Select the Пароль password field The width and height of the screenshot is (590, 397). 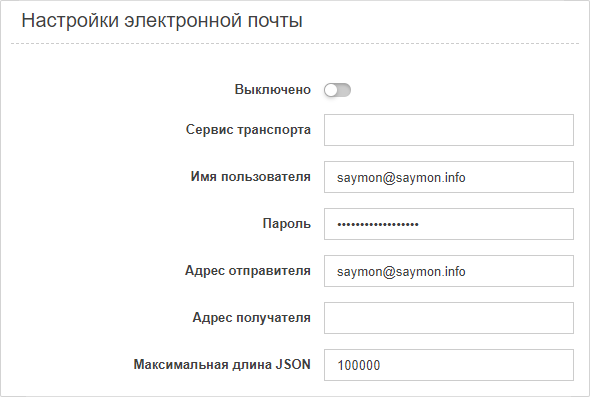tap(449, 224)
